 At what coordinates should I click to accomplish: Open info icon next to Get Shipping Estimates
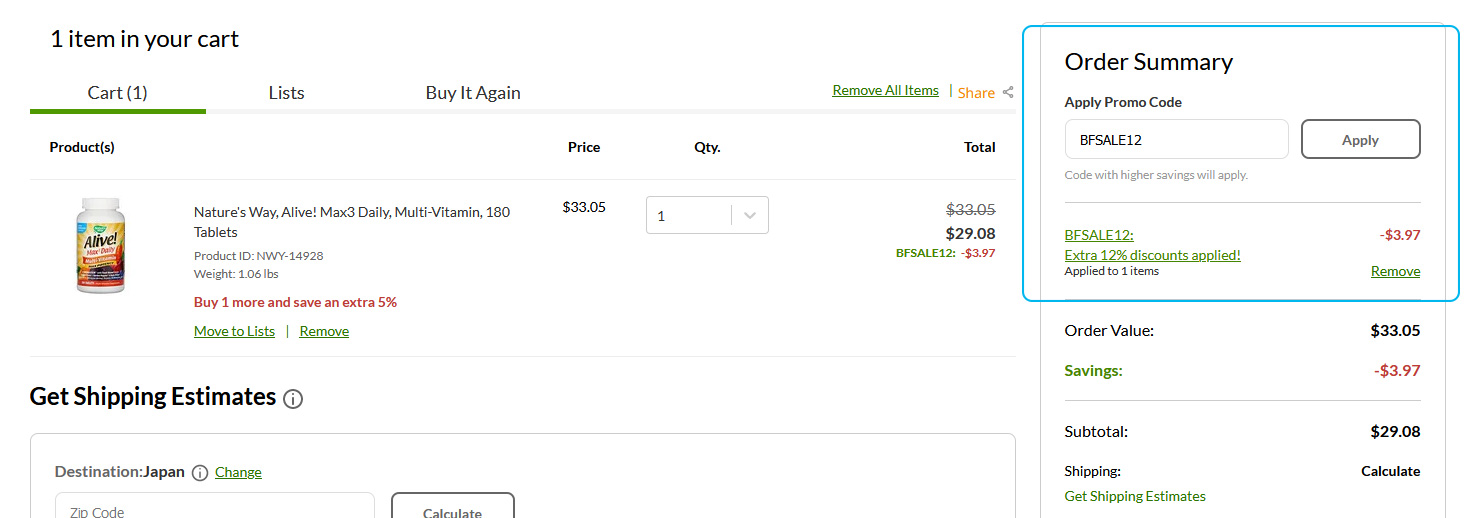coord(293,399)
